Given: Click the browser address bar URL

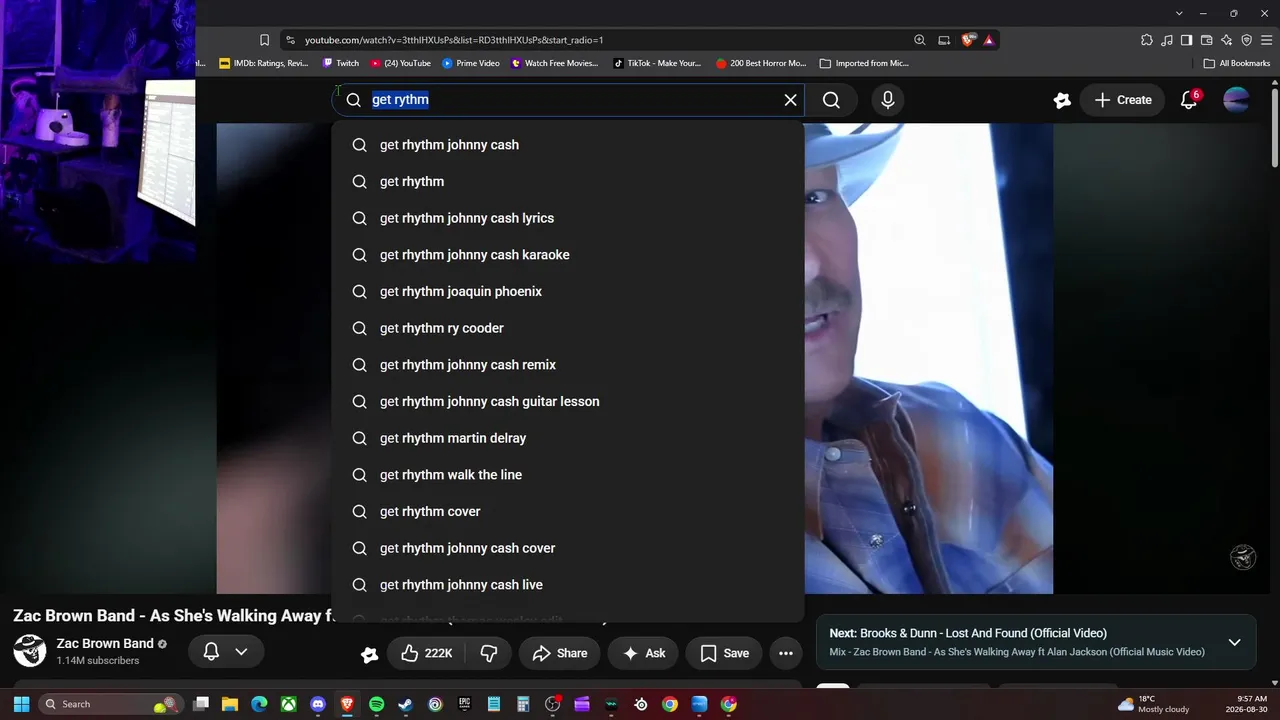Looking at the screenshot, I should (454, 40).
